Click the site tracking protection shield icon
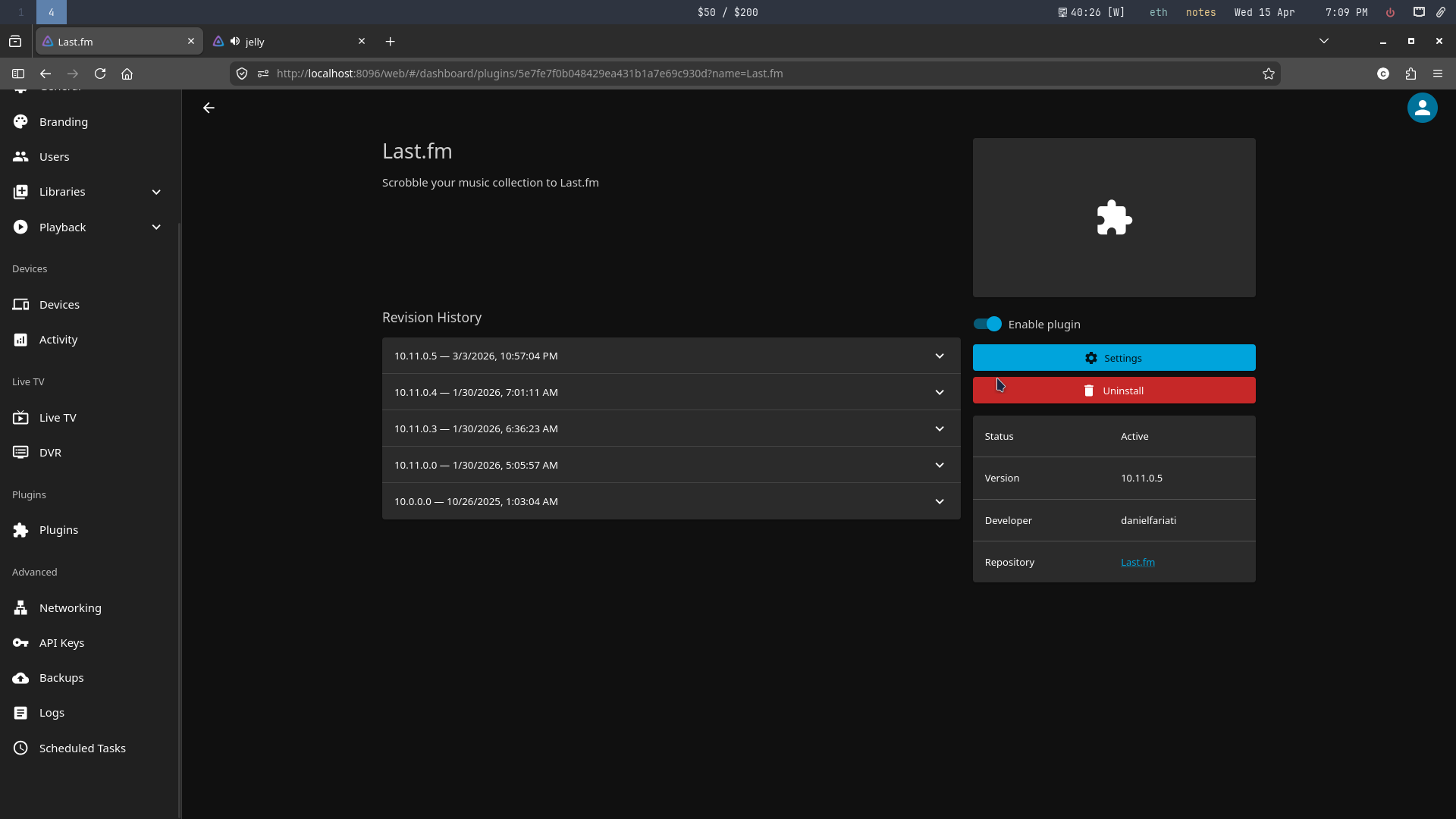 pos(242,74)
